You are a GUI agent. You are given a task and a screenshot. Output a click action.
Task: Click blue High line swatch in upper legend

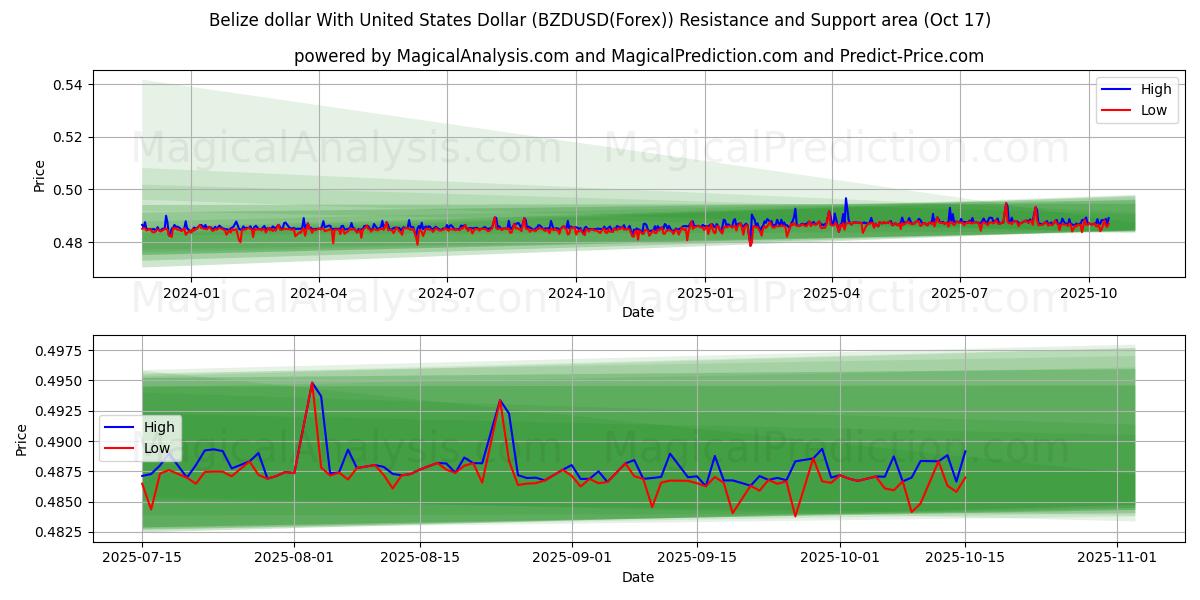[x=1117, y=89]
